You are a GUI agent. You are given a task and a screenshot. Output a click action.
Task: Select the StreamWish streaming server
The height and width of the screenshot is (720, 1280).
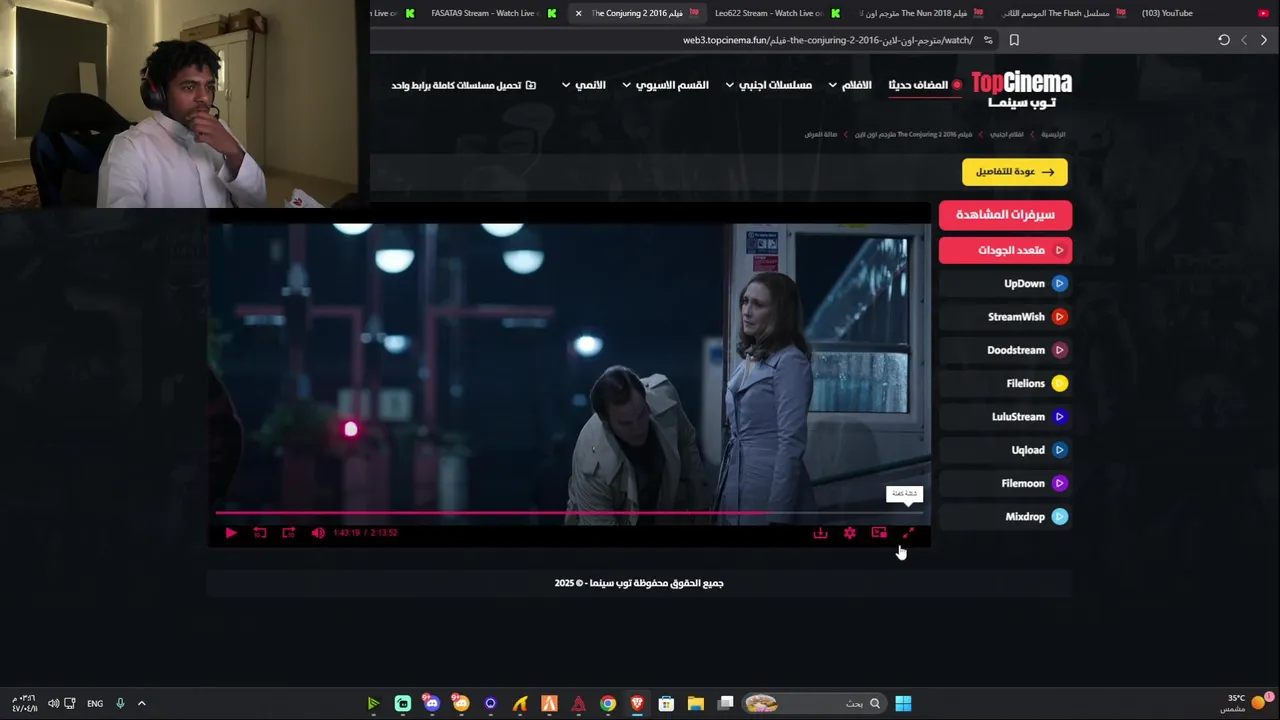coord(1005,317)
